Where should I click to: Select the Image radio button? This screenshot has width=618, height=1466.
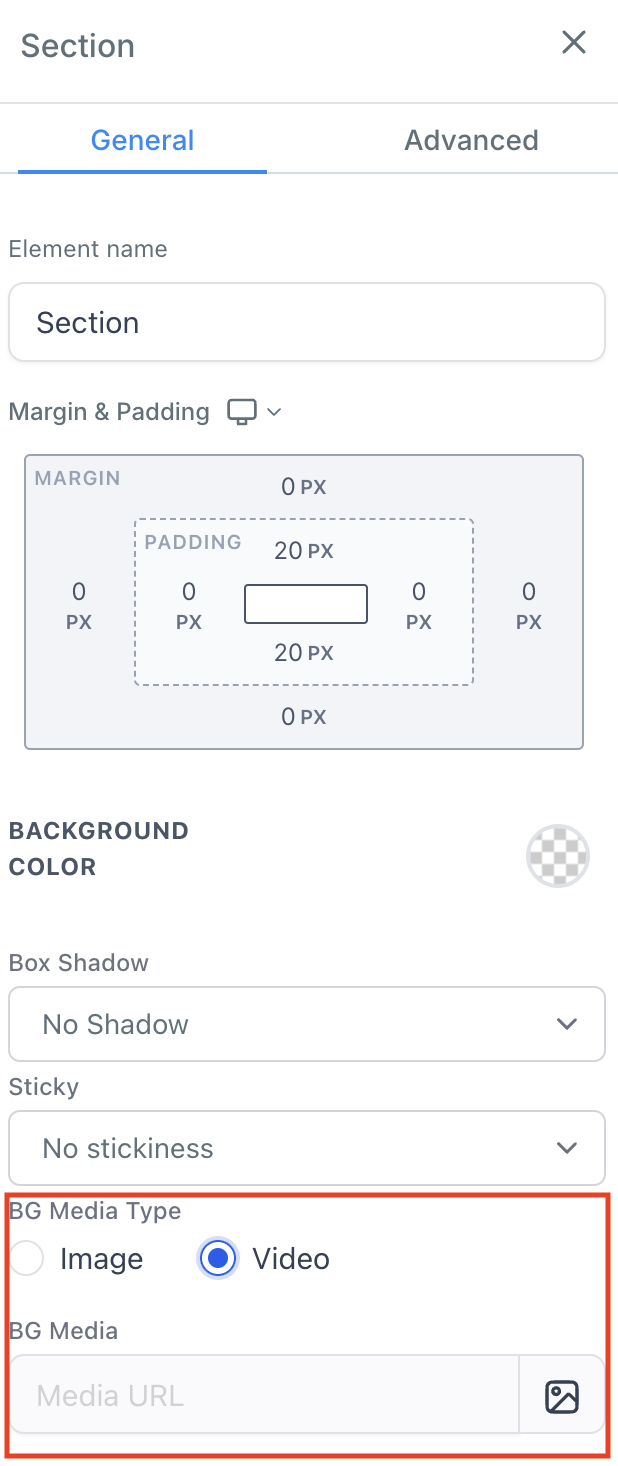[26, 1259]
